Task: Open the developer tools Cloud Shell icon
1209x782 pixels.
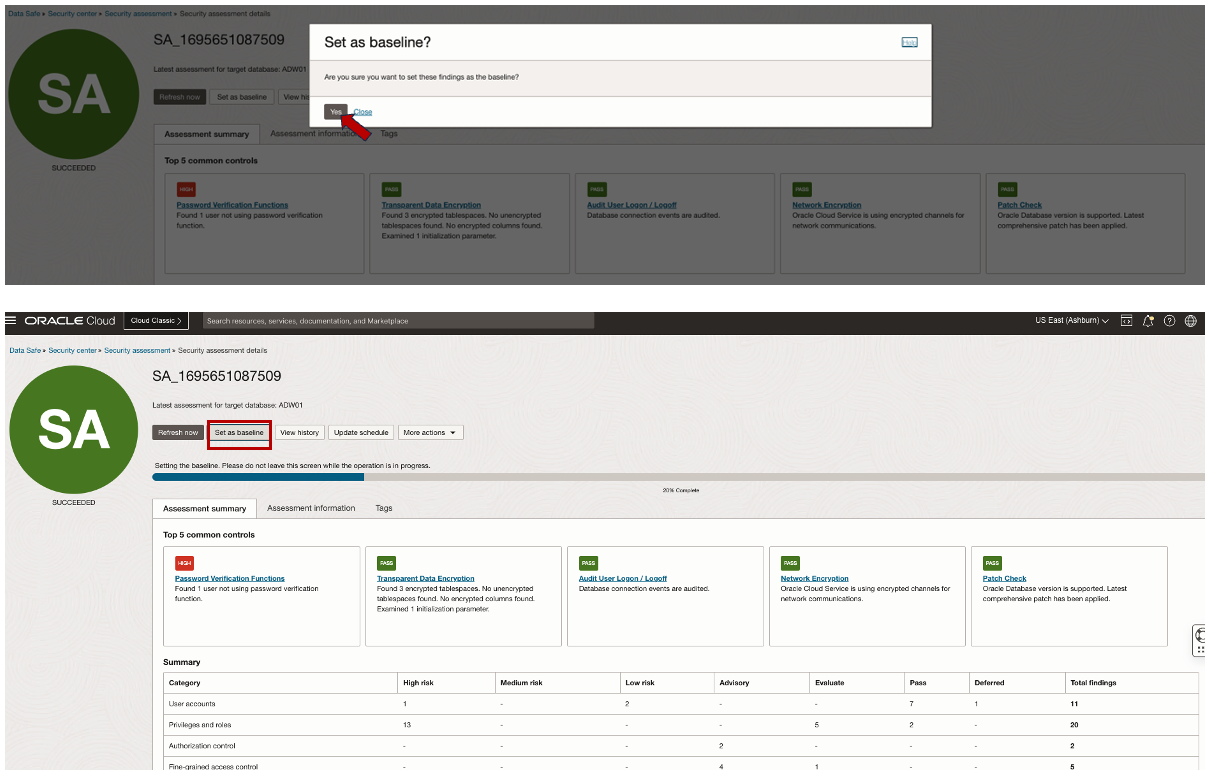Action: click(x=1127, y=321)
